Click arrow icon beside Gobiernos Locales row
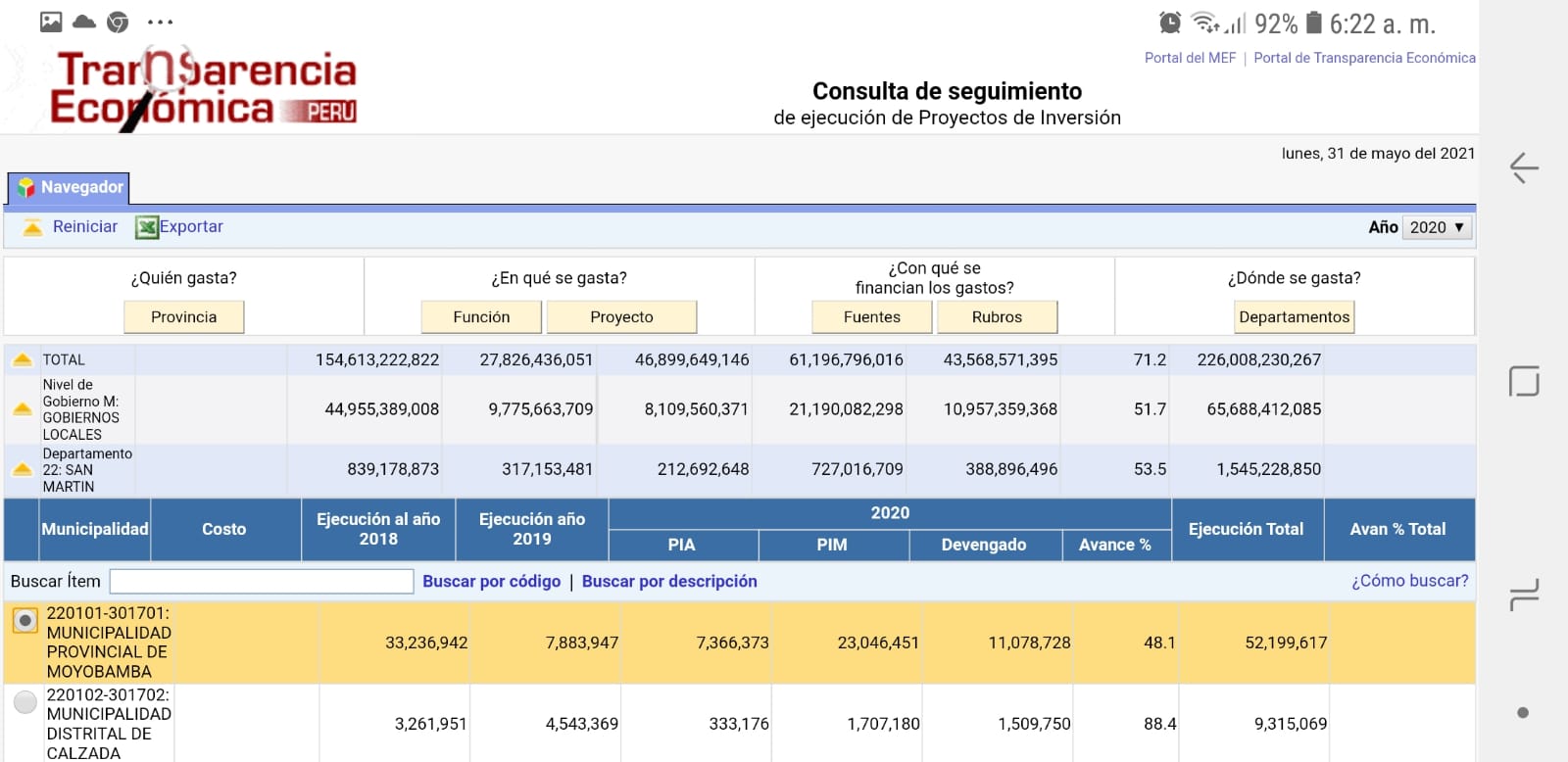The height and width of the screenshot is (762, 1568). point(22,409)
